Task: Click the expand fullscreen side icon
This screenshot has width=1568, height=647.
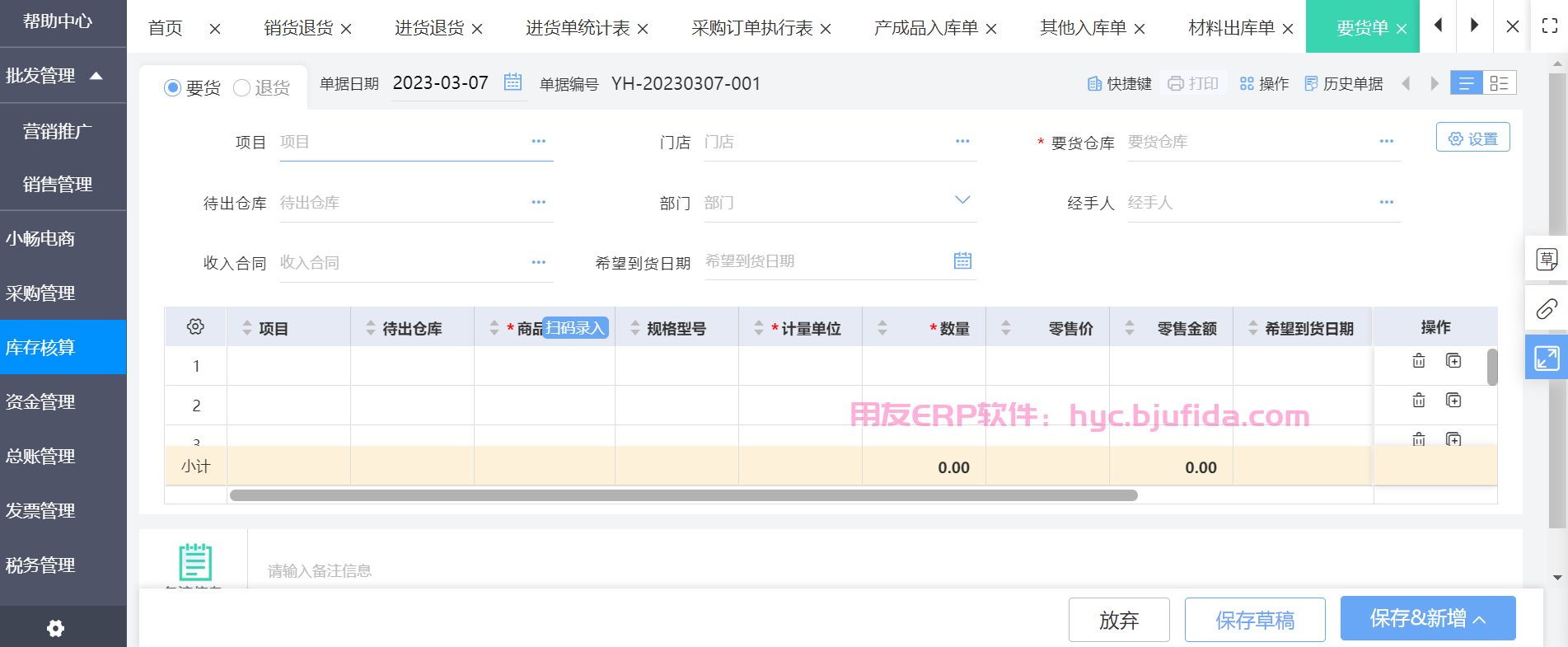Action: (1547, 358)
